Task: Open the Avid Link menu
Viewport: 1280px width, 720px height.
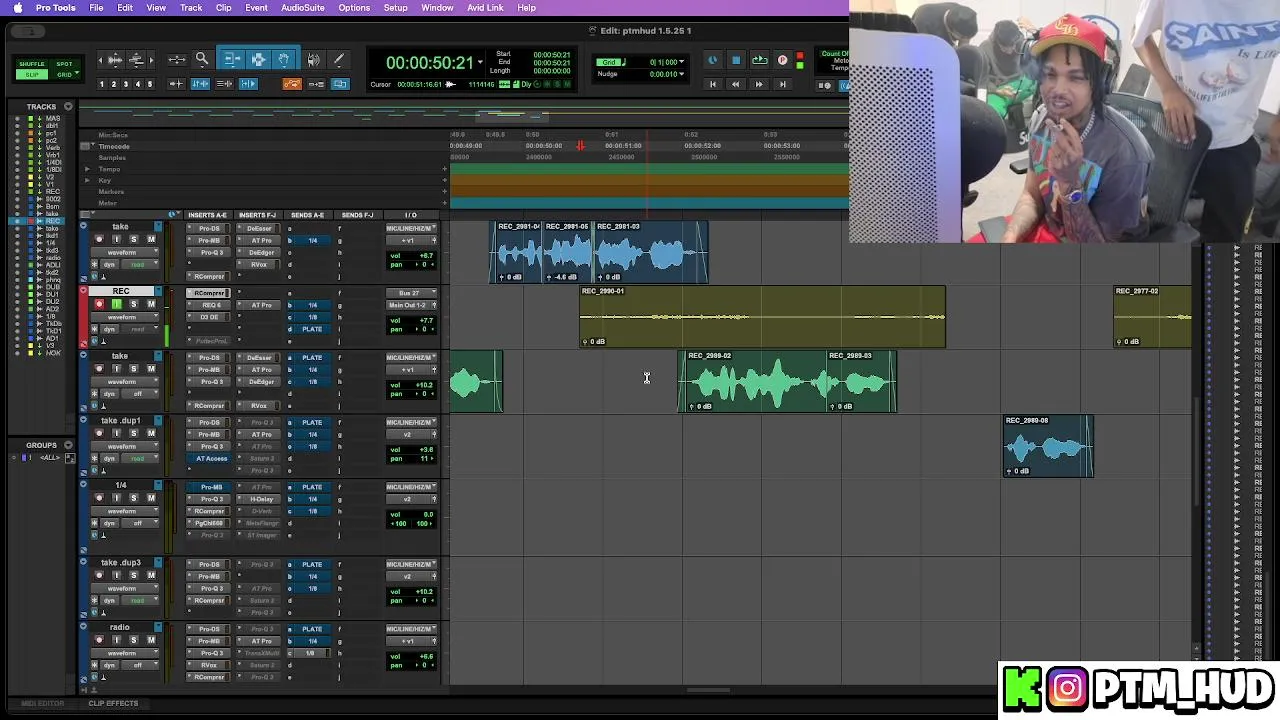Action: [485, 8]
